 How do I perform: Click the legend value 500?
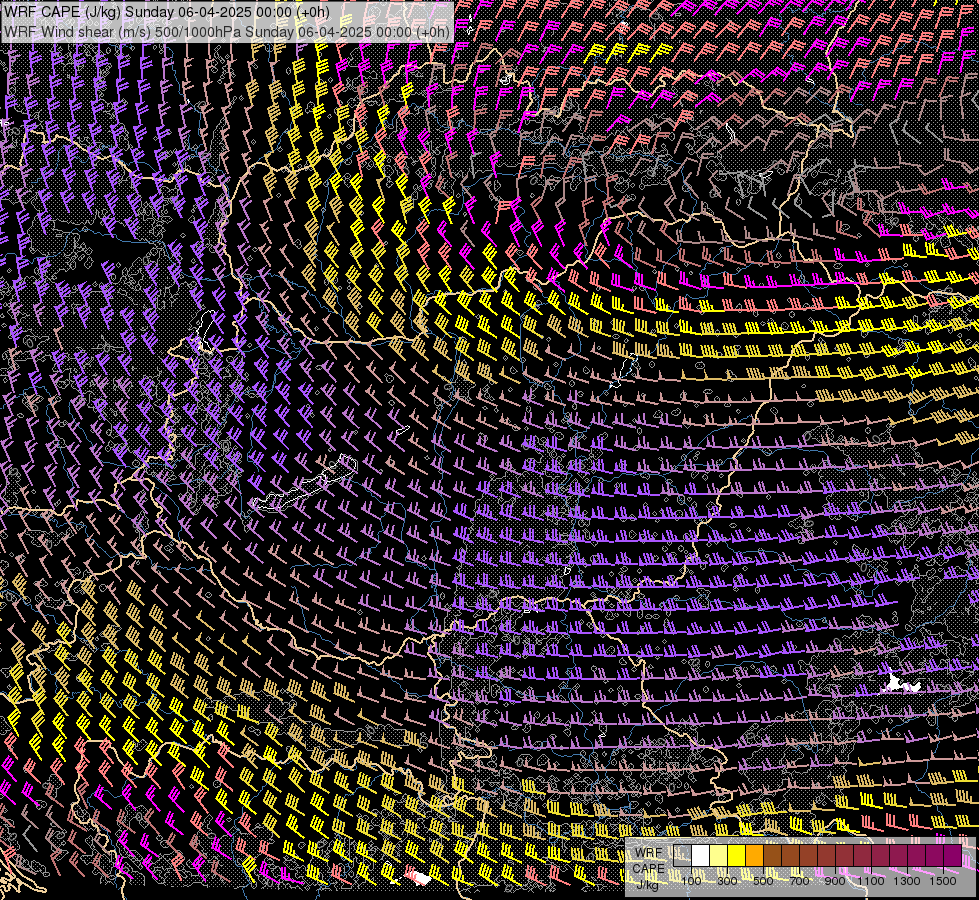pos(763,881)
